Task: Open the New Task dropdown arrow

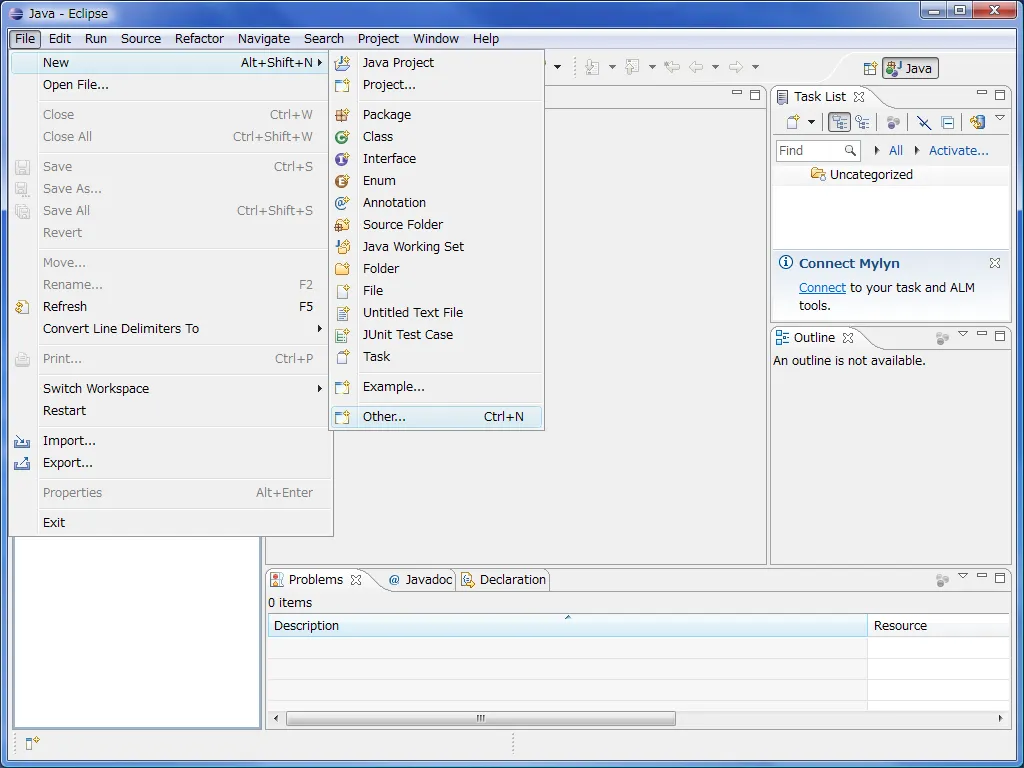Action: 811,122
